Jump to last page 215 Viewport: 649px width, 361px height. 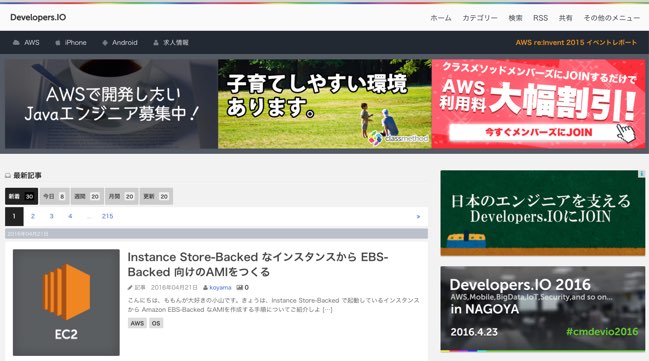pyautogui.click(x=107, y=216)
